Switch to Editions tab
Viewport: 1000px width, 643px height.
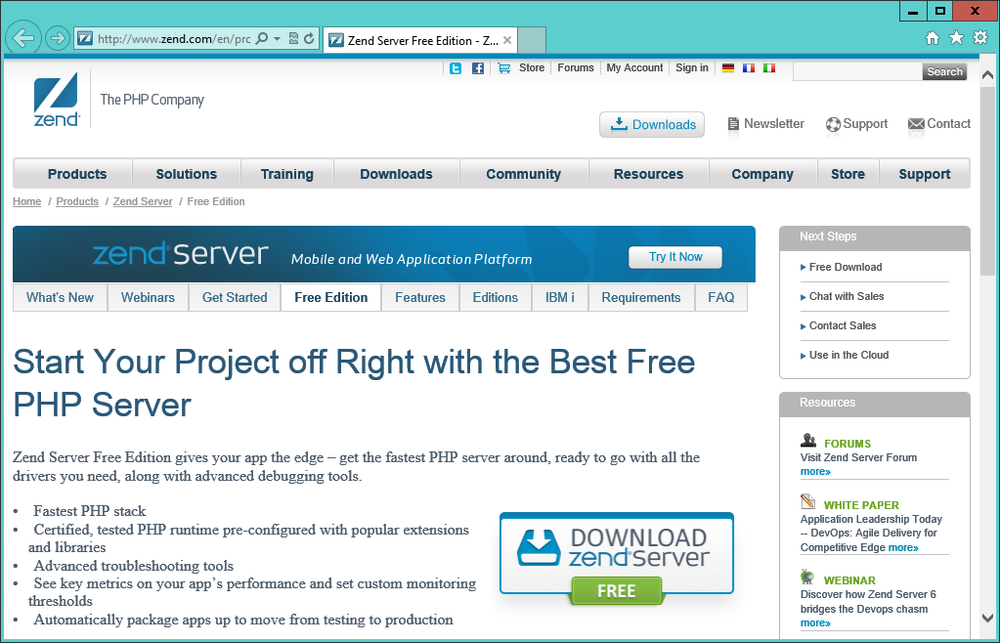[496, 297]
